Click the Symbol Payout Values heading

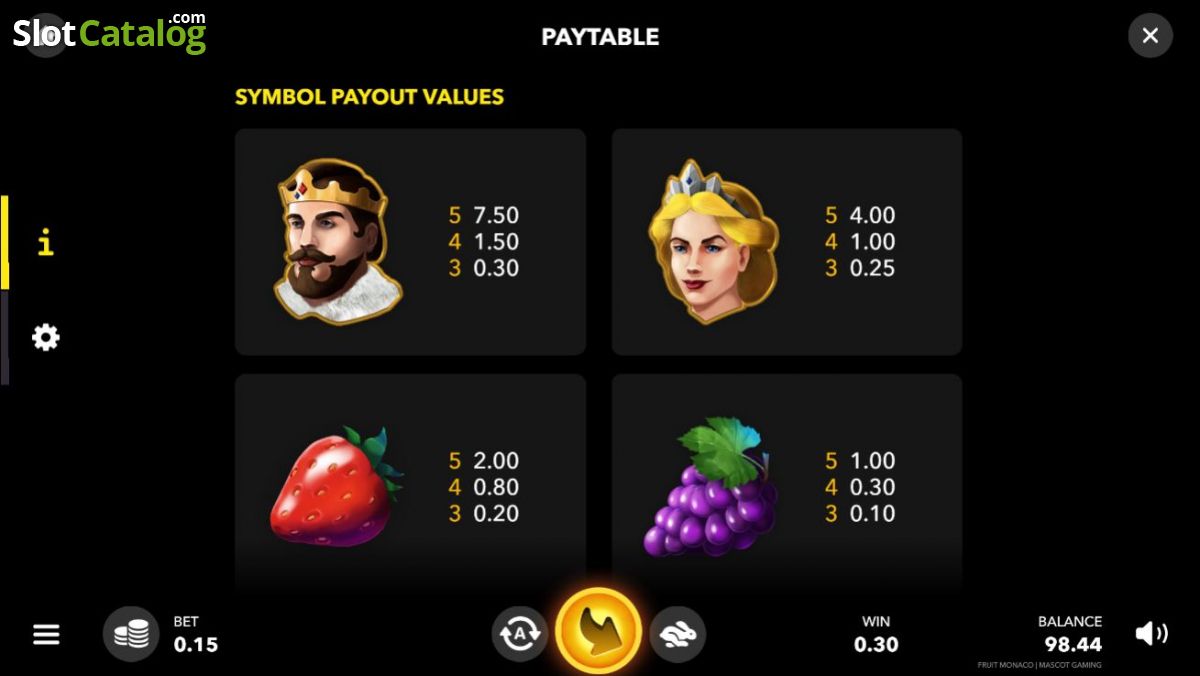pyautogui.click(x=369, y=97)
